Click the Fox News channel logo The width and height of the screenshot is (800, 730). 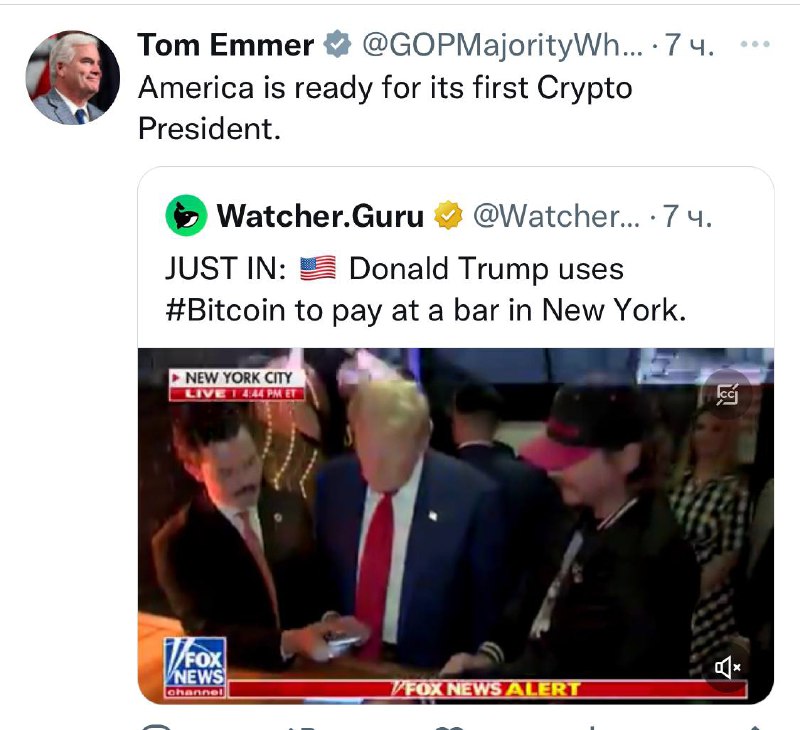[195, 667]
